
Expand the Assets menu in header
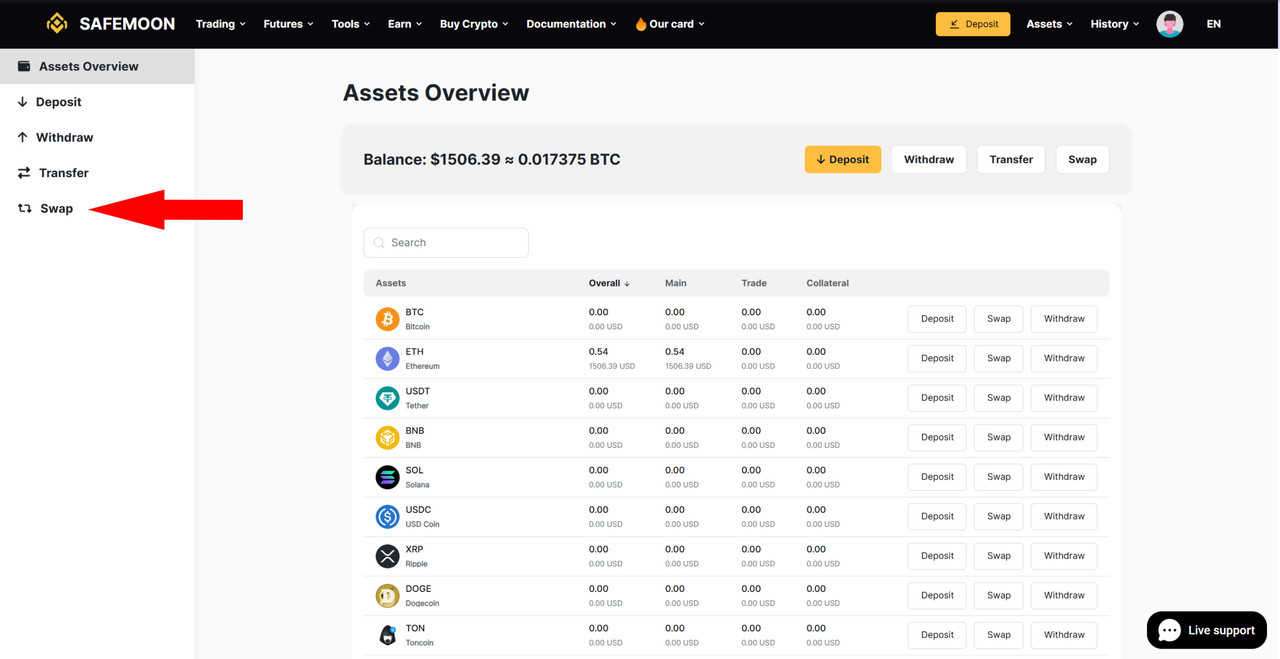click(1049, 24)
